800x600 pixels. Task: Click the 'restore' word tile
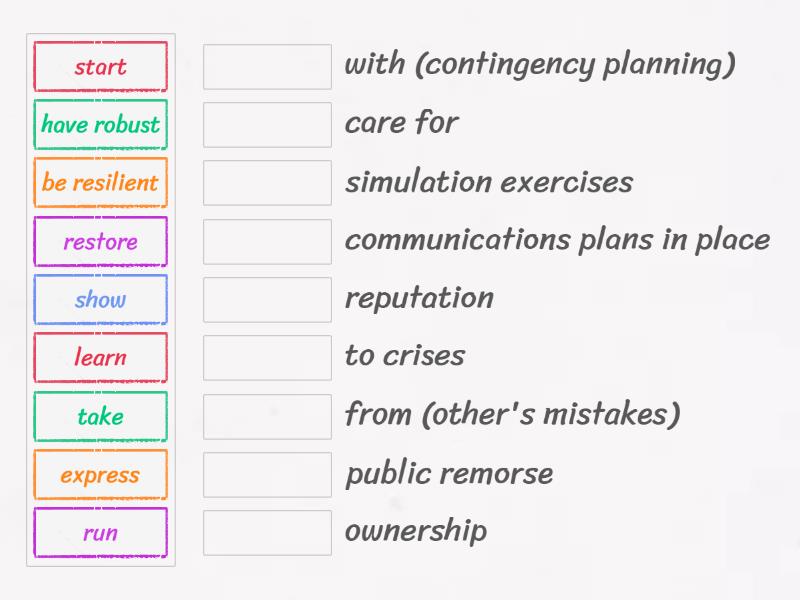(x=100, y=241)
